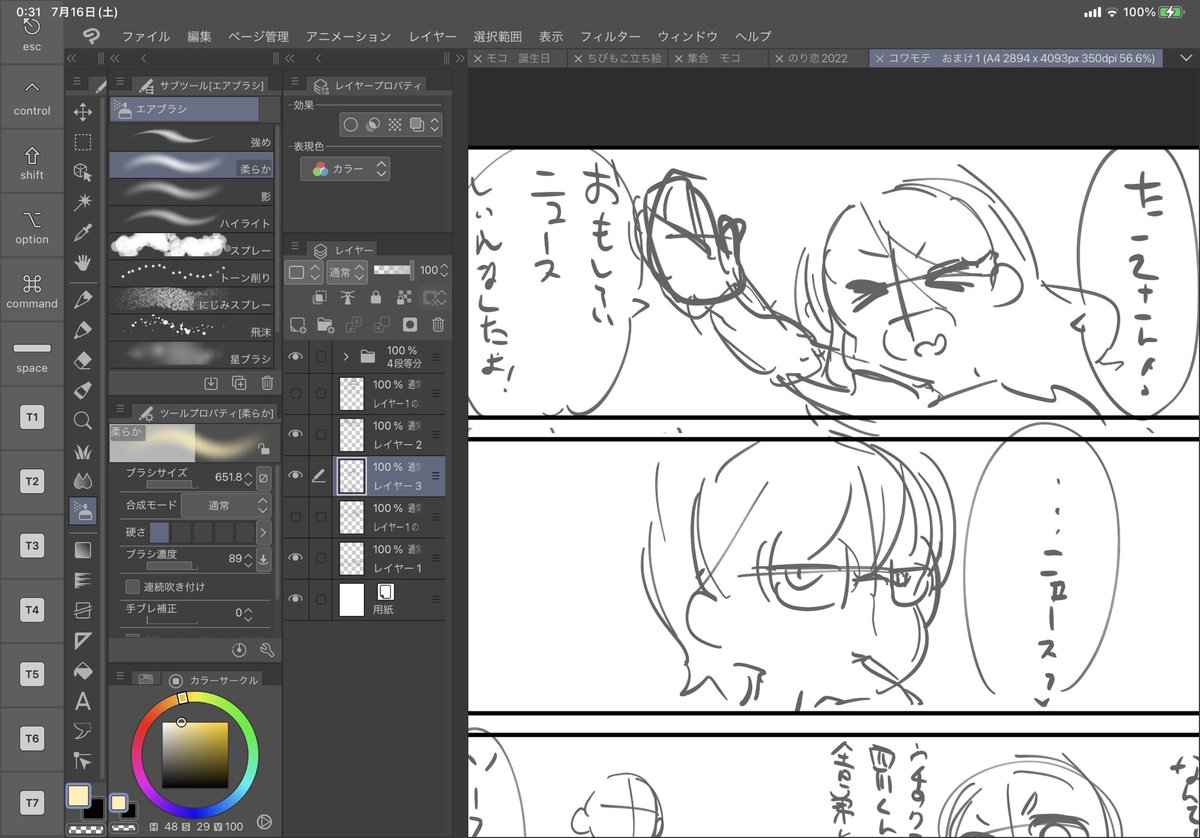Viewport: 1200px width, 838px height.
Task: Tap the esc edge key button
Action: coord(32,32)
